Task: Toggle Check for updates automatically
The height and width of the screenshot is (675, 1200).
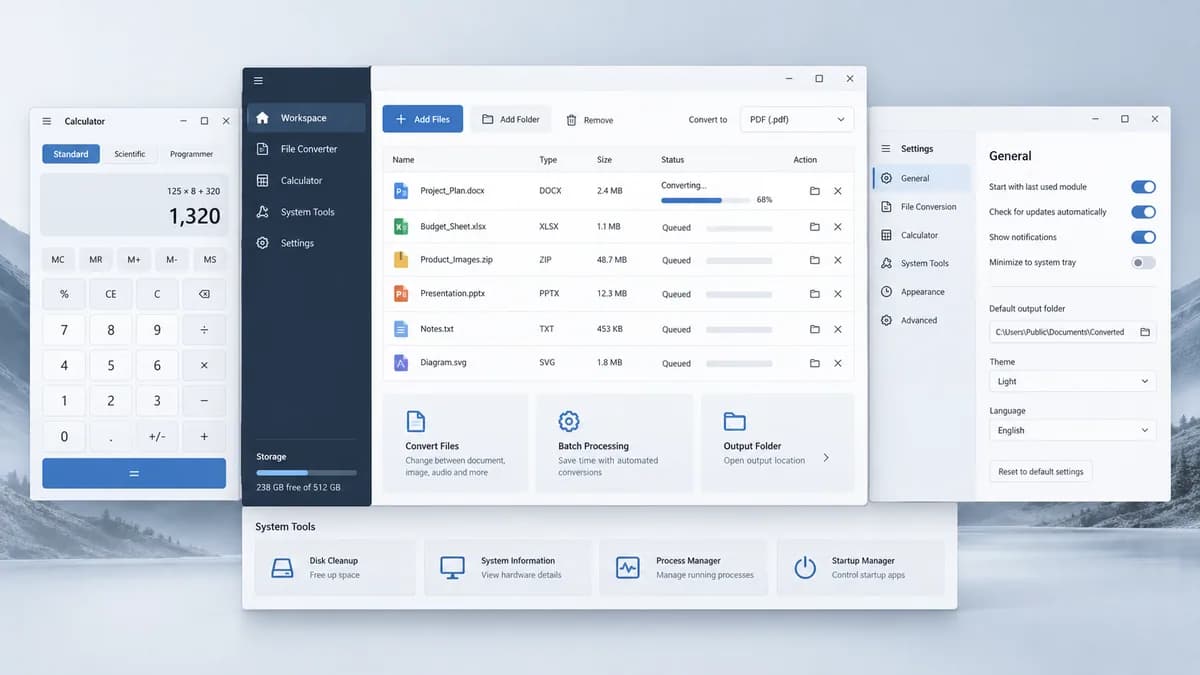Action: [x=1143, y=212]
